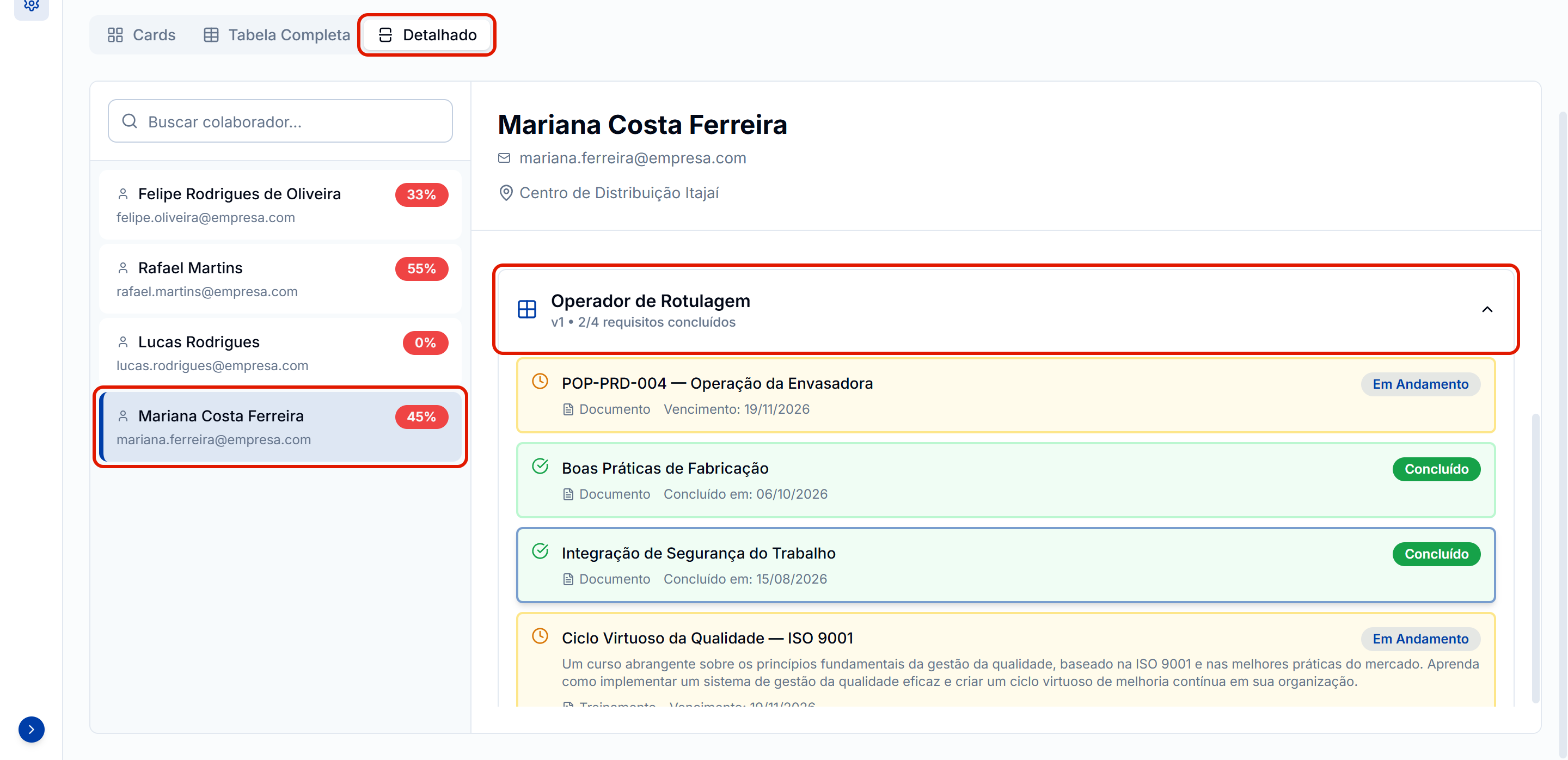
Task: Click the person icon beside Lucas Rodrigues
Action: point(123,342)
